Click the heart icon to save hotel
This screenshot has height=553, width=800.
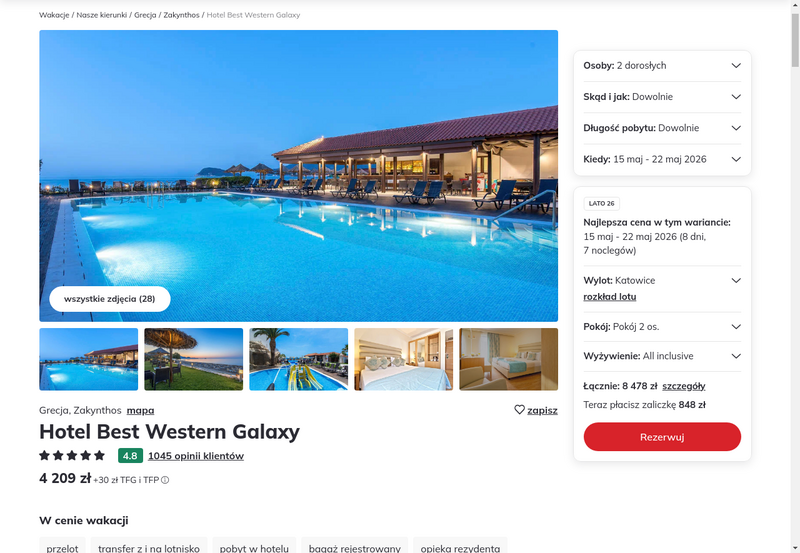pyautogui.click(x=519, y=410)
